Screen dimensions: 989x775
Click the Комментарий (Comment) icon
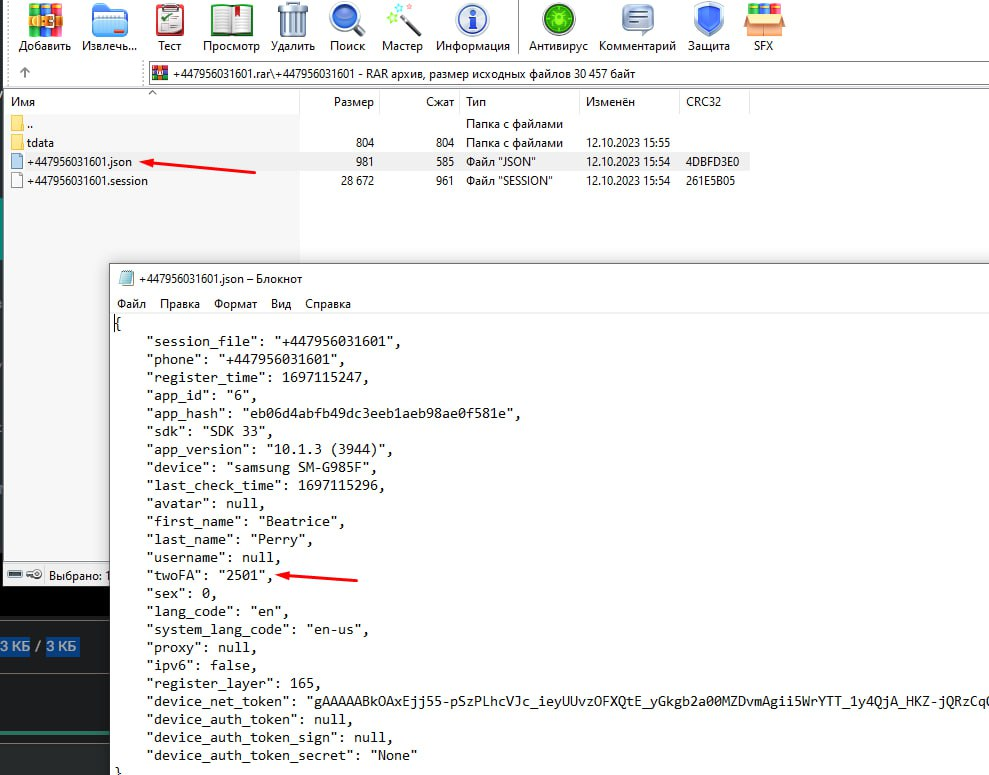[637, 20]
